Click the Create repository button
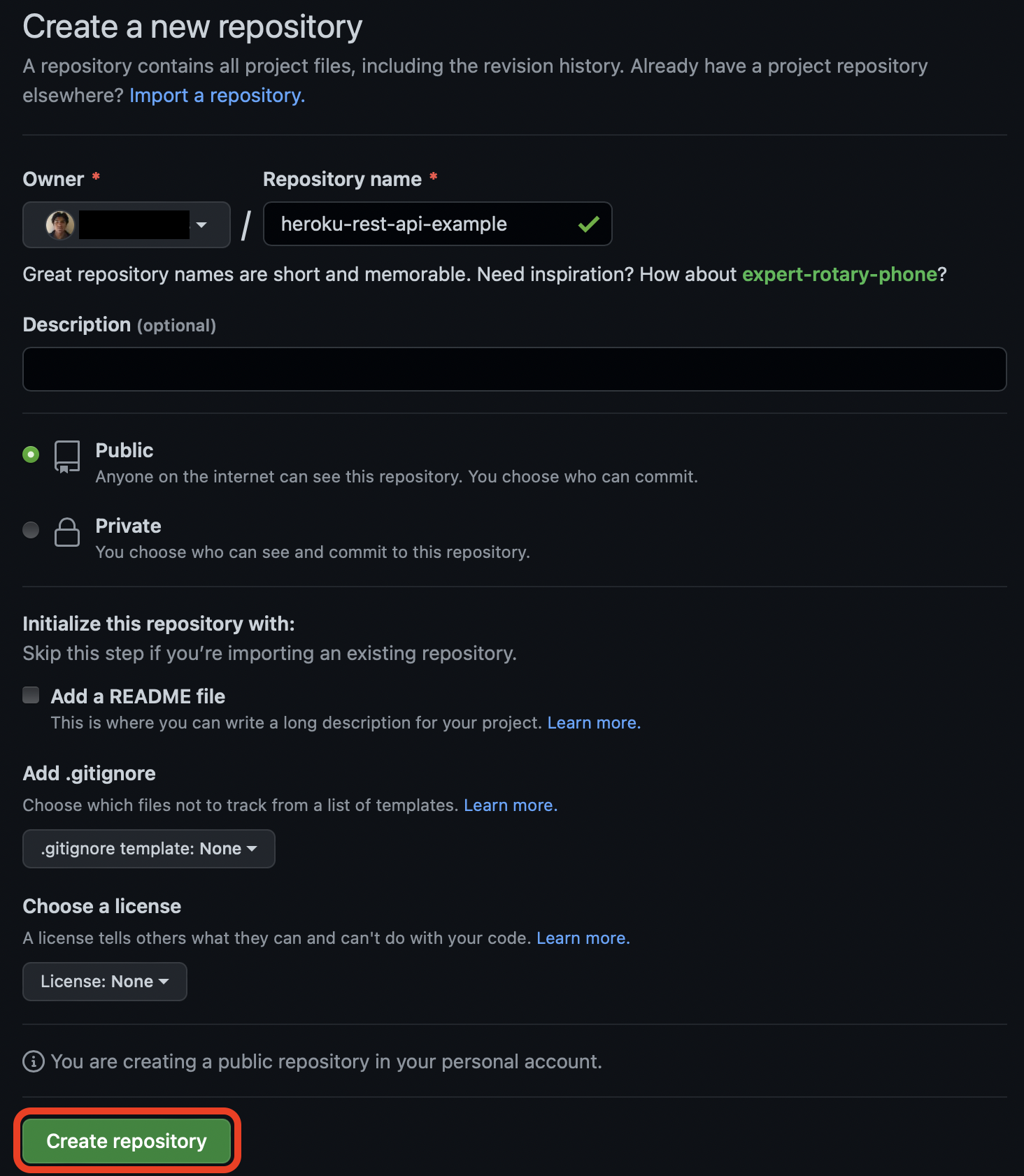Image resolution: width=1024 pixels, height=1176 pixels. pyautogui.click(x=126, y=1140)
